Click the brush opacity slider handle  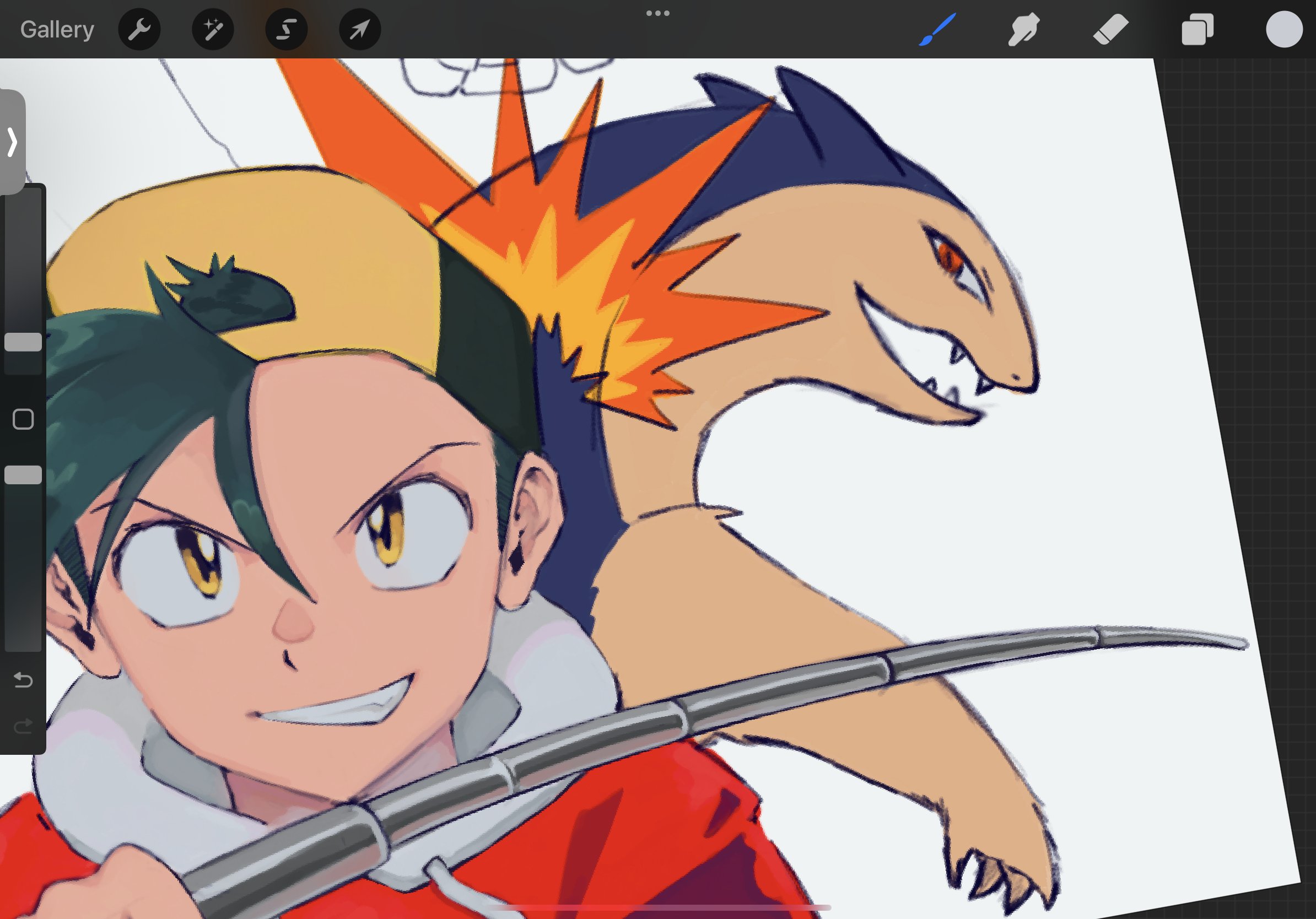click(x=23, y=475)
